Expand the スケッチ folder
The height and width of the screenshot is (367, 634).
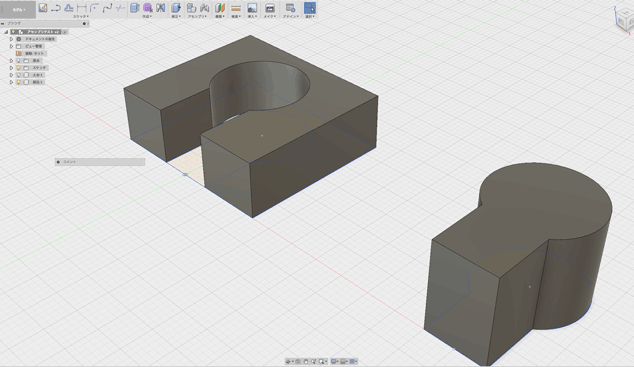coord(11,68)
